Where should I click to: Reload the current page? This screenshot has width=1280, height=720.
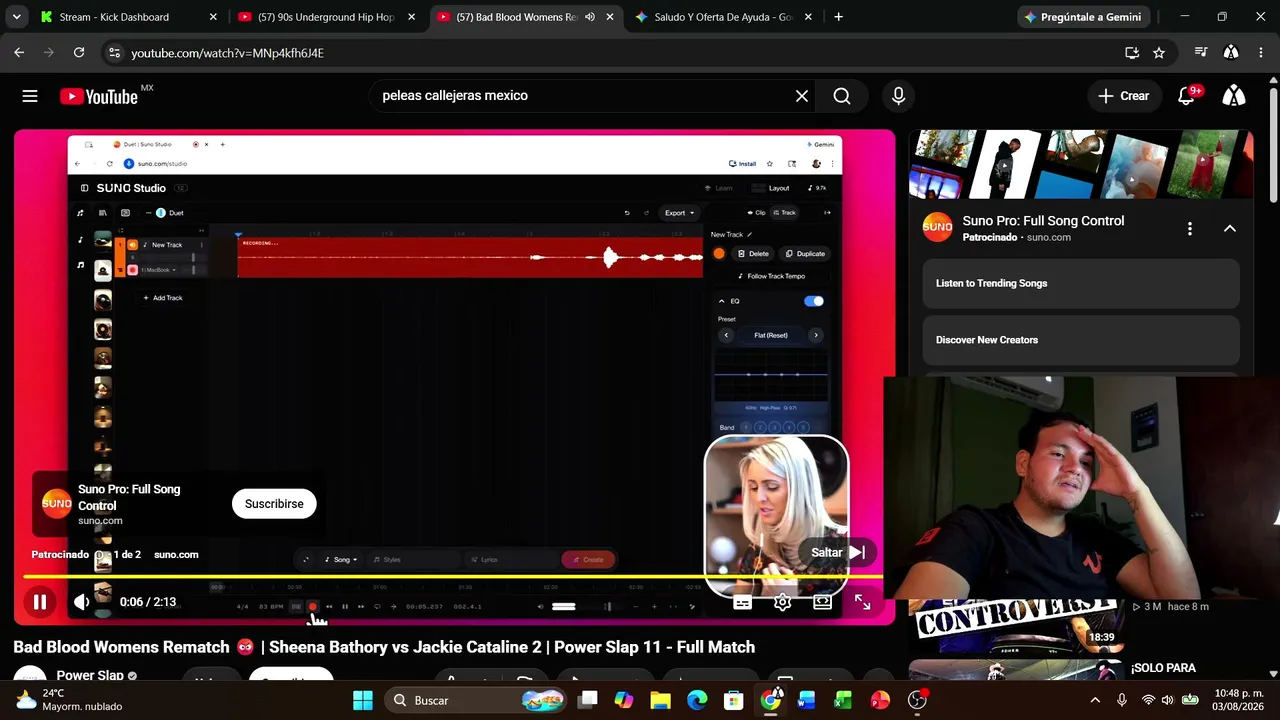pos(79,53)
